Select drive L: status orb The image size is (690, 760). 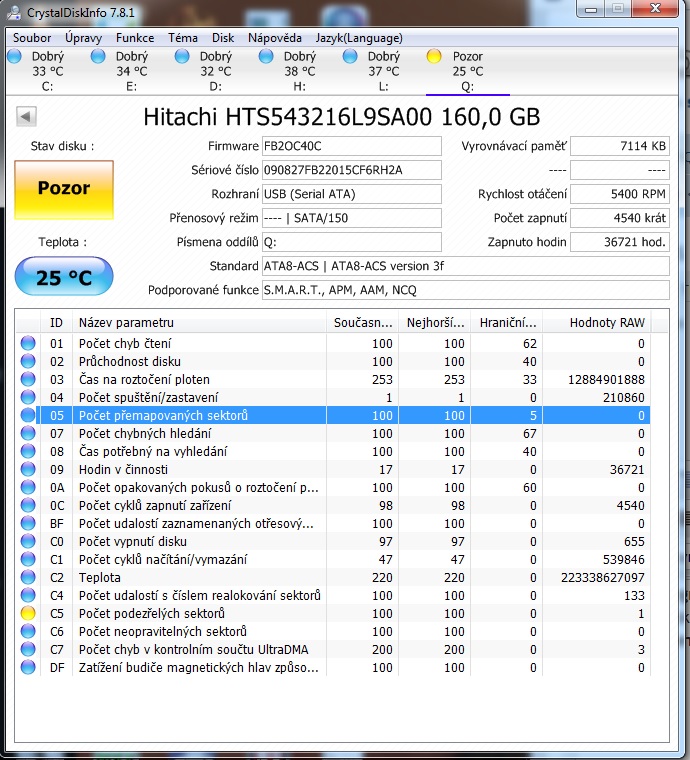point(350,57)
